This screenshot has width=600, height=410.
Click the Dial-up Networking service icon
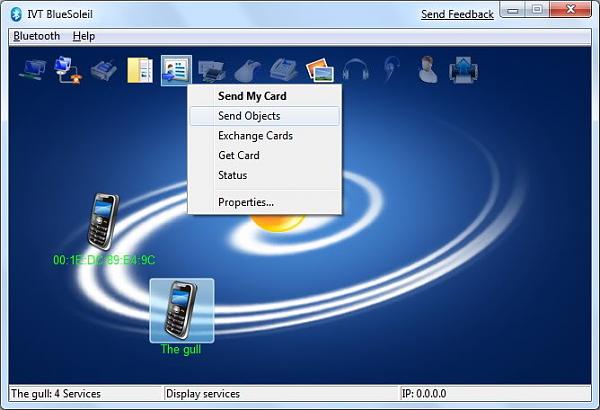click(68, 70)
